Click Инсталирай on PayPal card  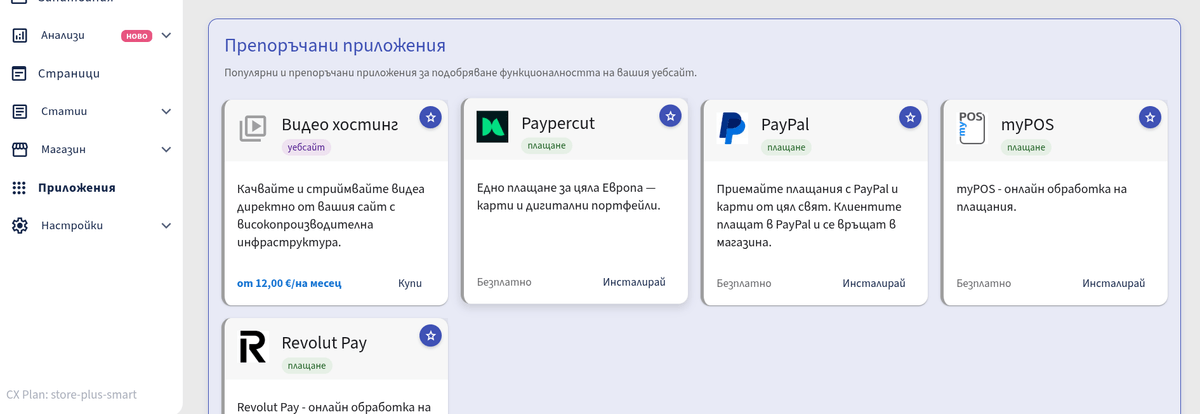874,283
